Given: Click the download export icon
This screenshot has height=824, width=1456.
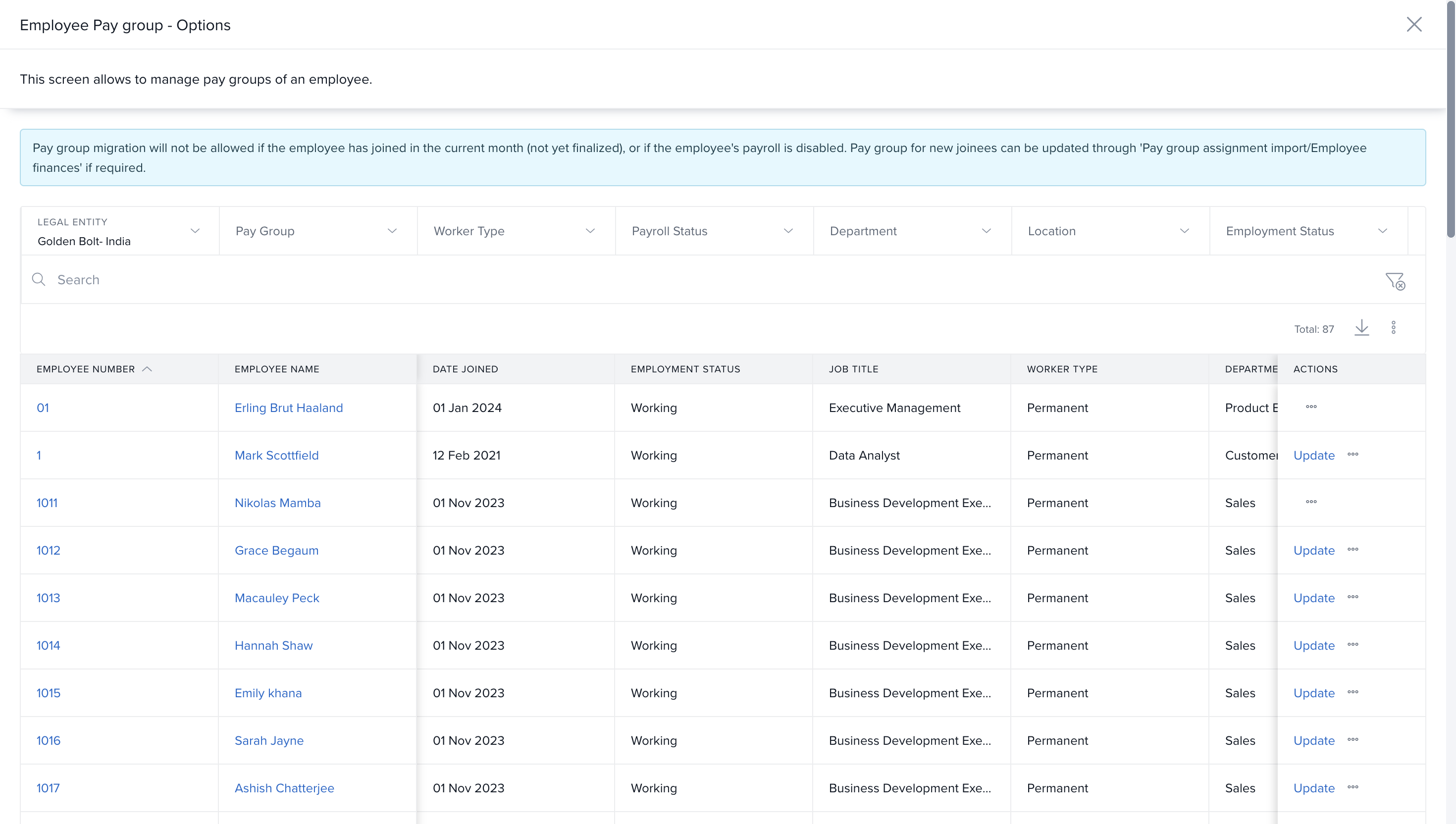Looking at the screenshot, I should point(1361,328).
